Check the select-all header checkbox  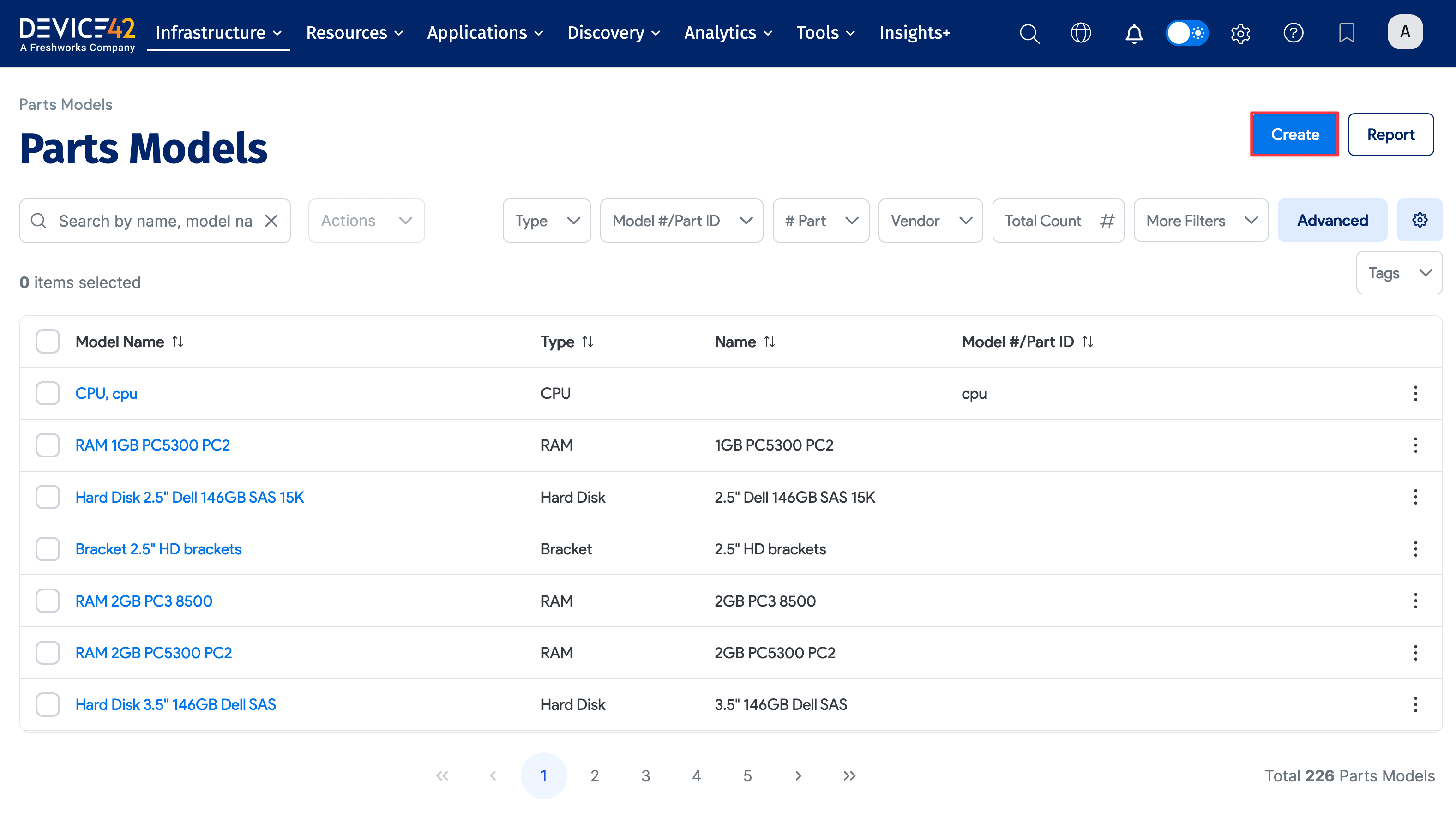click(48, 341)
